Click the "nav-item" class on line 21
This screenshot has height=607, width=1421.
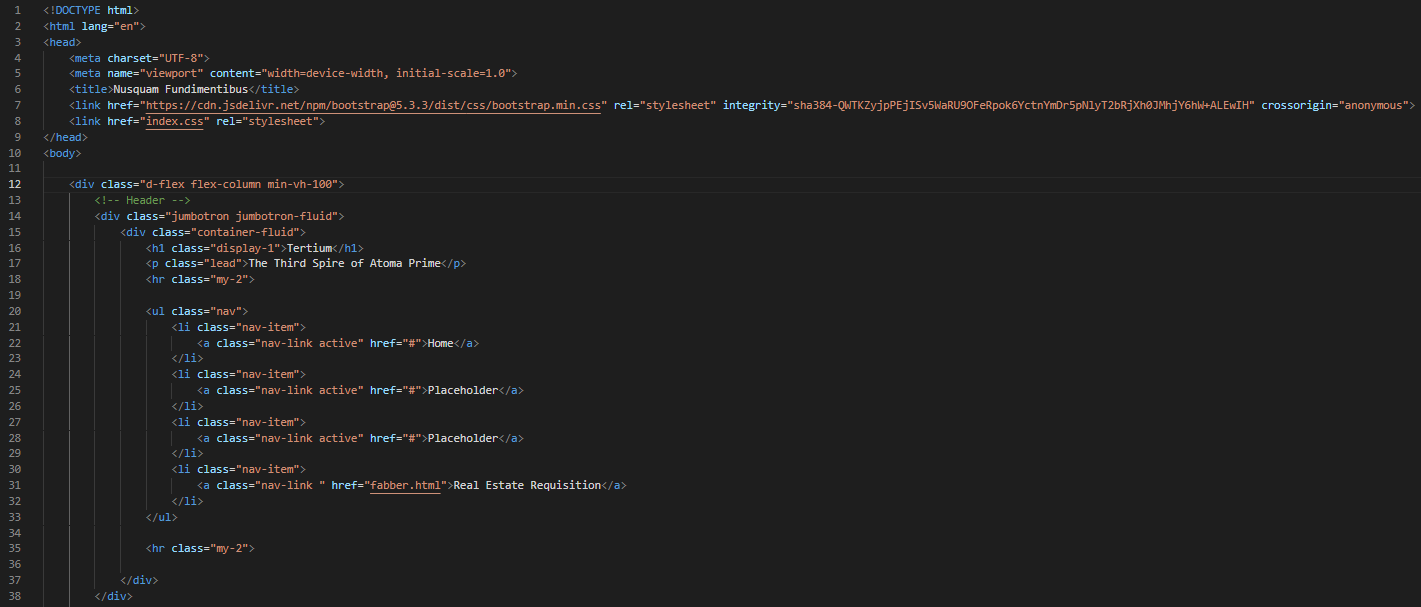[x=266, y=327]
